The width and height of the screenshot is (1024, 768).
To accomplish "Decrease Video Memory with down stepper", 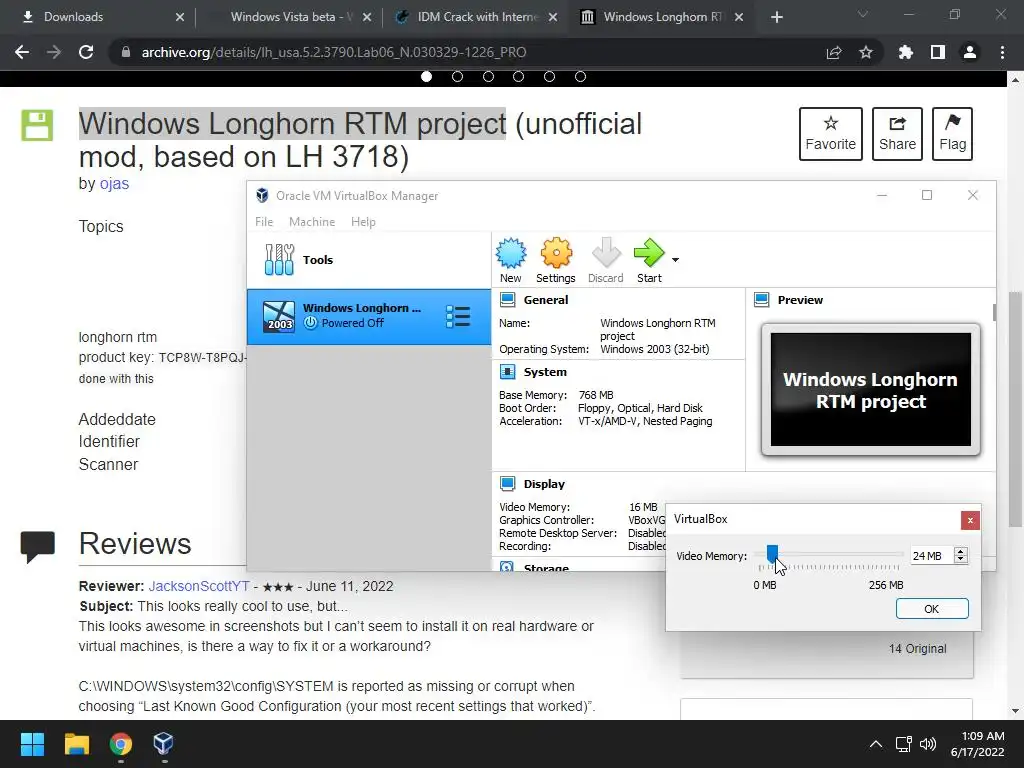I will click(x=960, y=560).
